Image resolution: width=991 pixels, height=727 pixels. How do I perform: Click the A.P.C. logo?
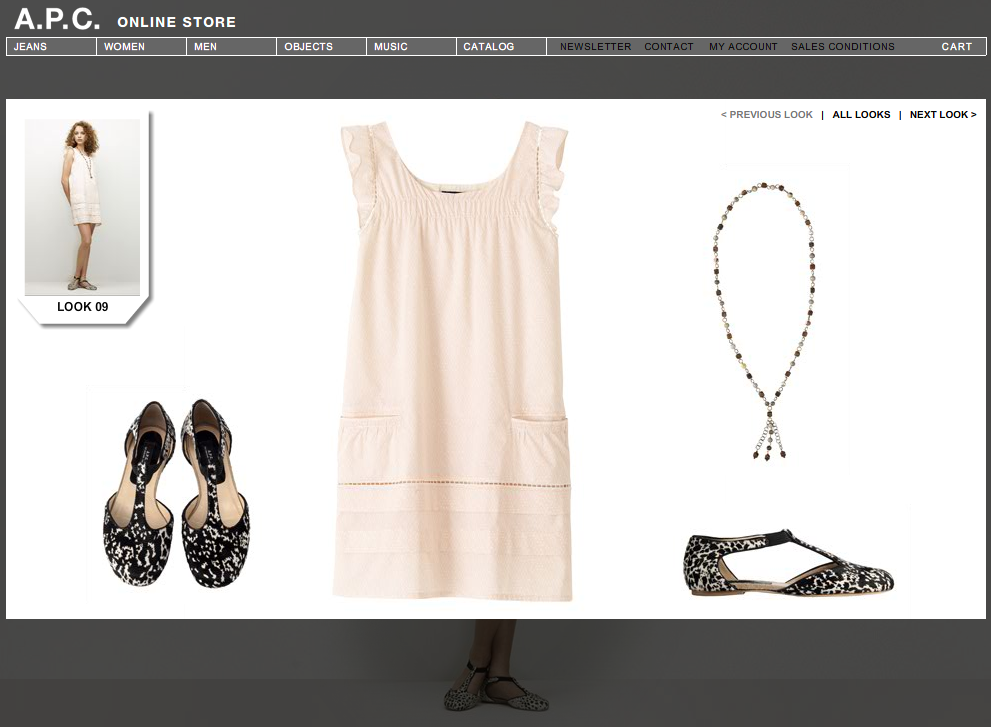point(57,19)
